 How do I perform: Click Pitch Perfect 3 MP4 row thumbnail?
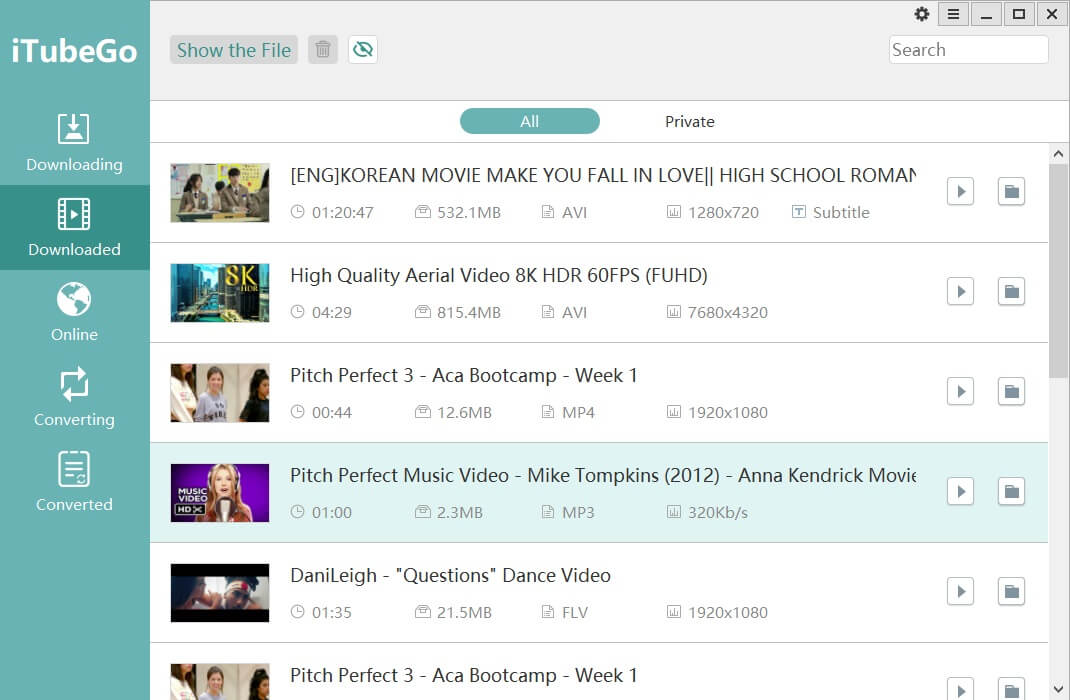[x=220, y=392]
